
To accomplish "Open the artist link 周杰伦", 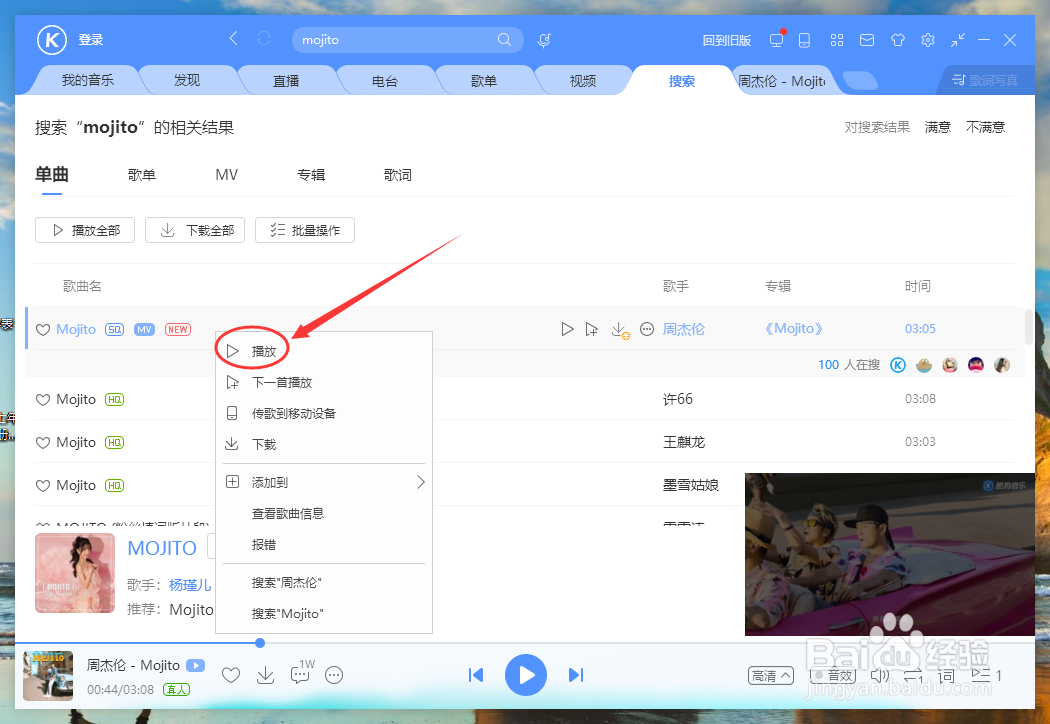I will click(684, 329).
